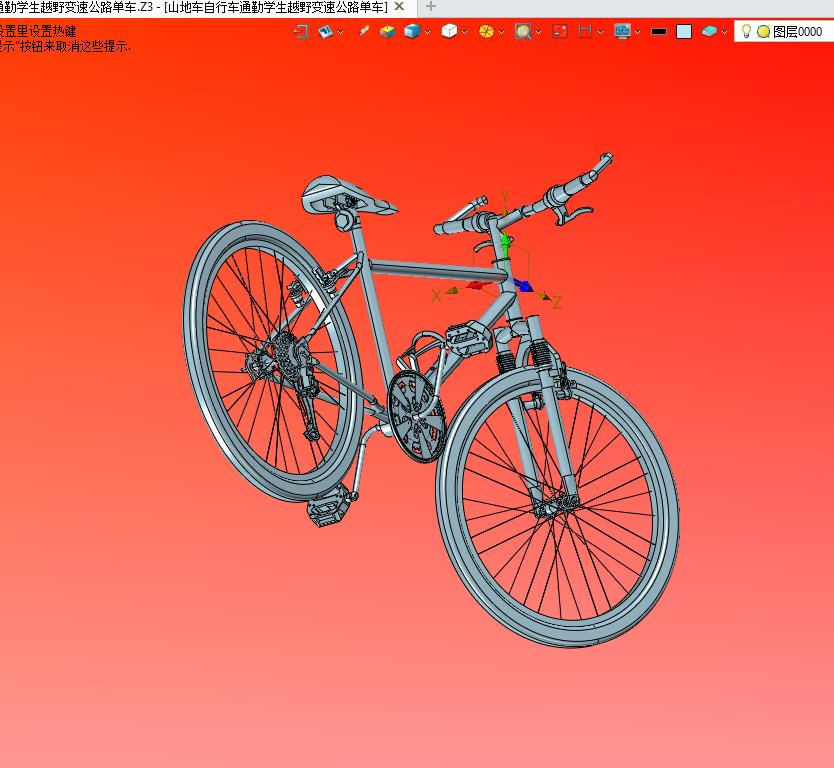Open the dropdown beside the blue shaded cube

[428, 32]
